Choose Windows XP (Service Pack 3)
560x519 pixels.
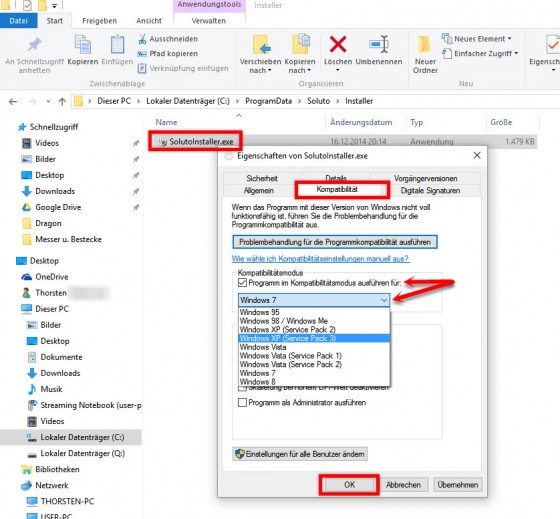[314, 338]
